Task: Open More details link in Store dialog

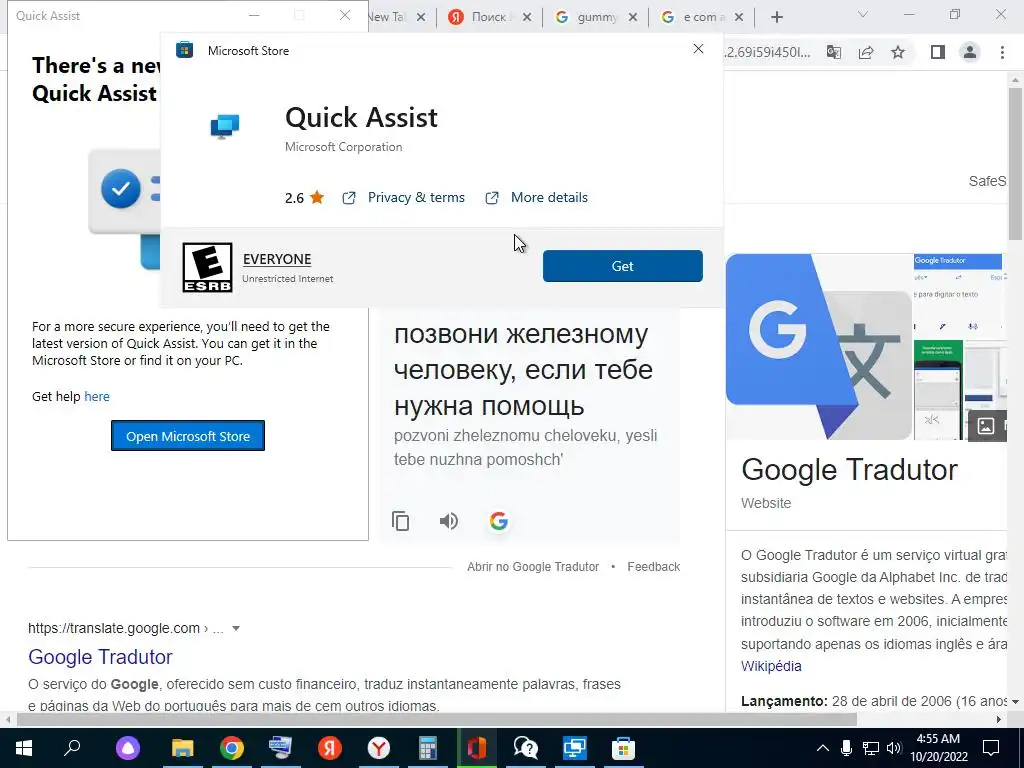Action: point(549,197)
